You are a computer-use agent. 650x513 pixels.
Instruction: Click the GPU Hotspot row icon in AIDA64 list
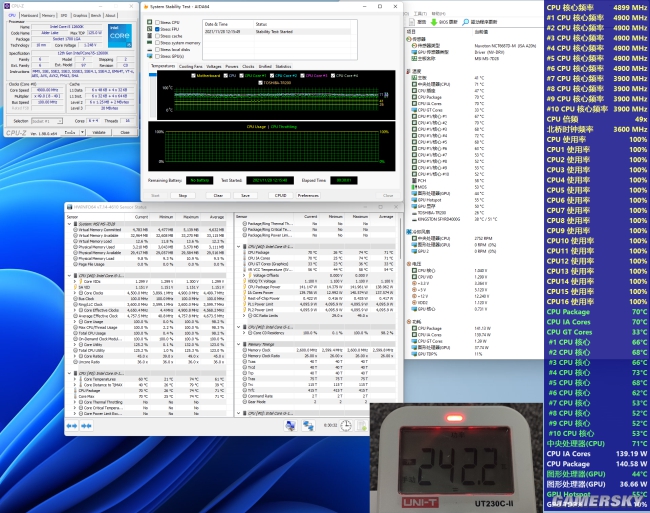pyautogui.click(x=415, y=200)
